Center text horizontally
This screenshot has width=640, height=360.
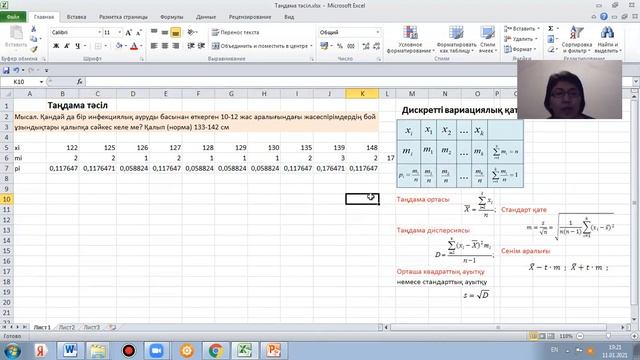tap(164, 46)
